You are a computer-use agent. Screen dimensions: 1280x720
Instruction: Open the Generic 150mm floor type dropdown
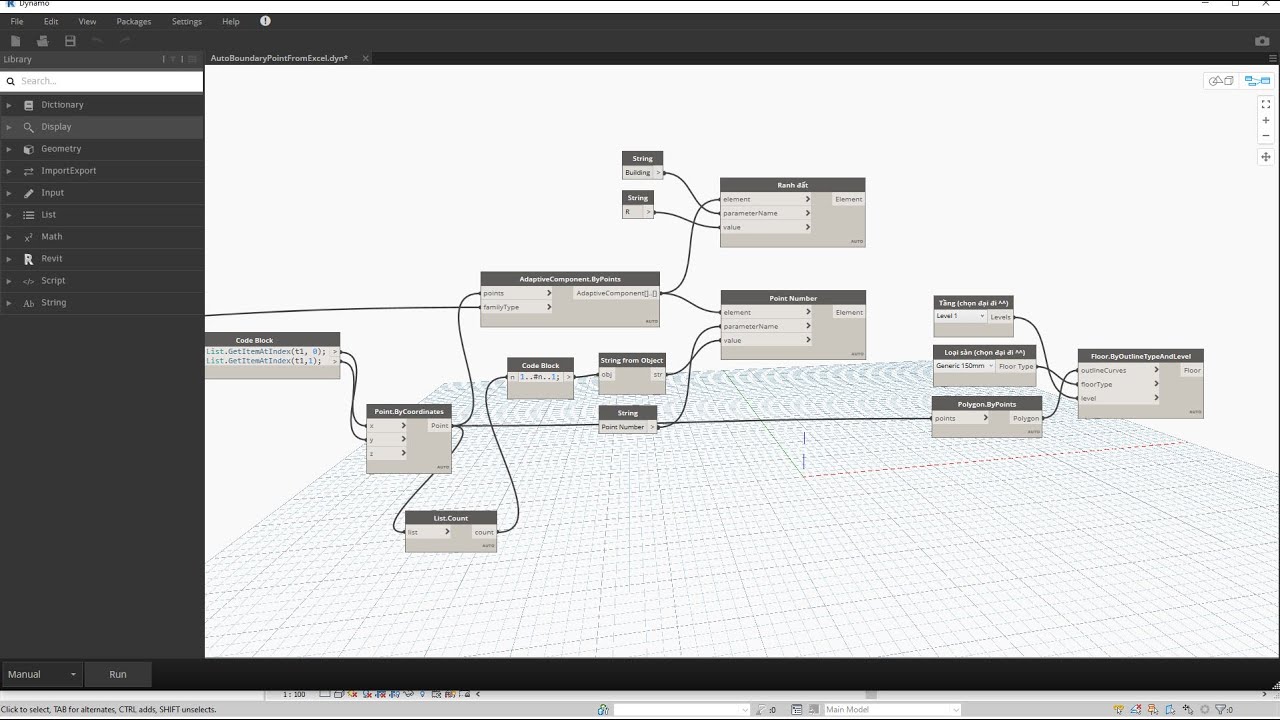[x=964, y=366]
